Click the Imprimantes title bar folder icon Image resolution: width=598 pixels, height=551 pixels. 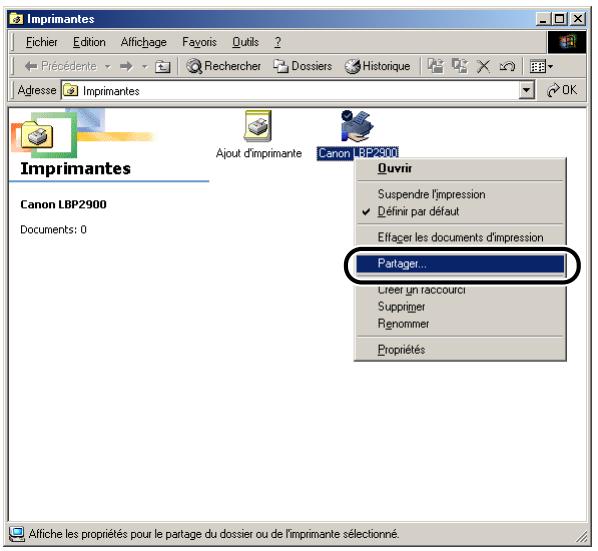[x=16, y=19]
